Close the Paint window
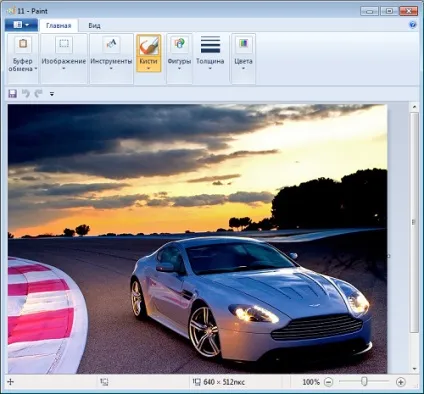The image size is (424, 394). pos(408,11)
